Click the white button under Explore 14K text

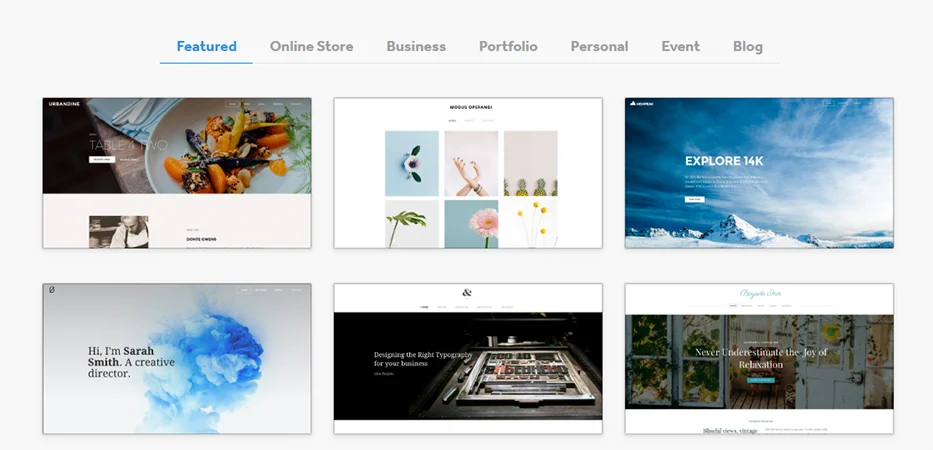[694, 199]
